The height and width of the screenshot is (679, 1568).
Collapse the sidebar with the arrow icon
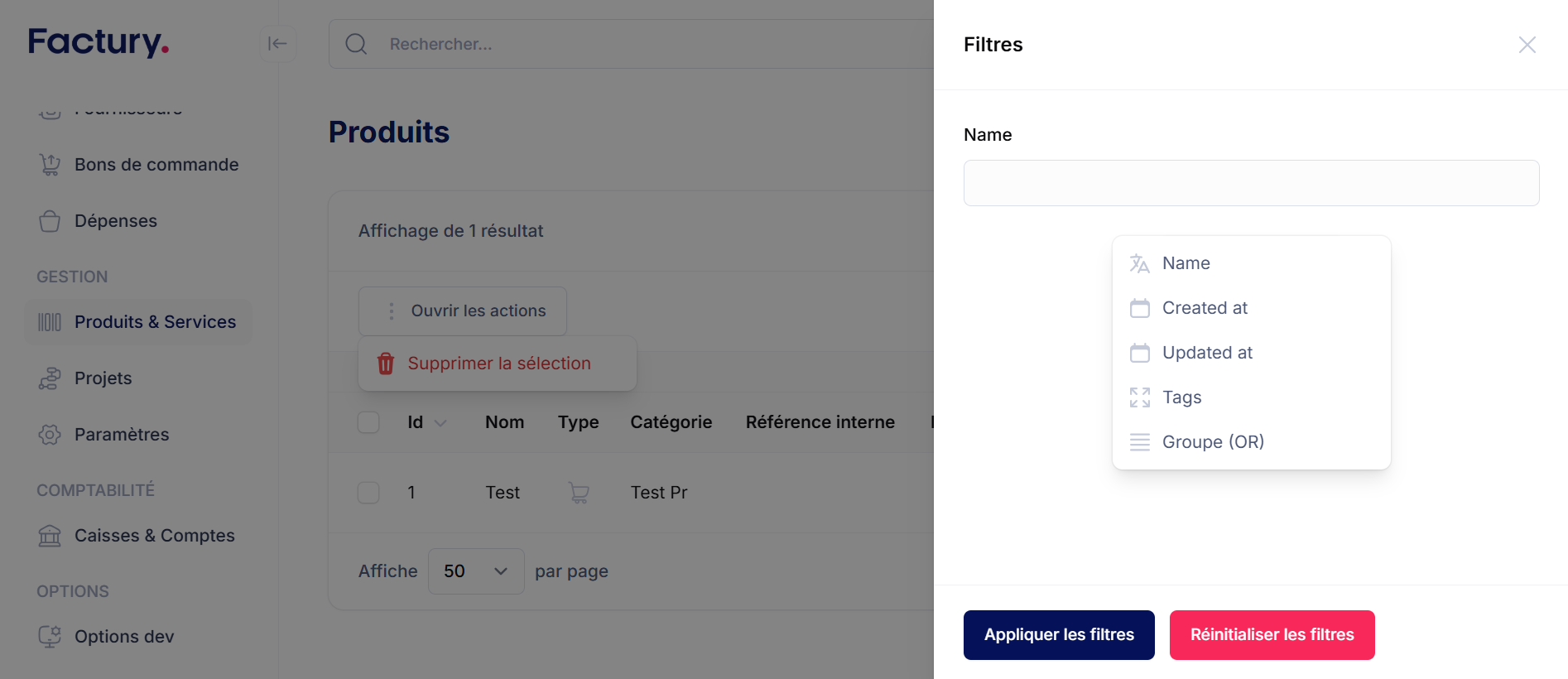coord(277,44)
